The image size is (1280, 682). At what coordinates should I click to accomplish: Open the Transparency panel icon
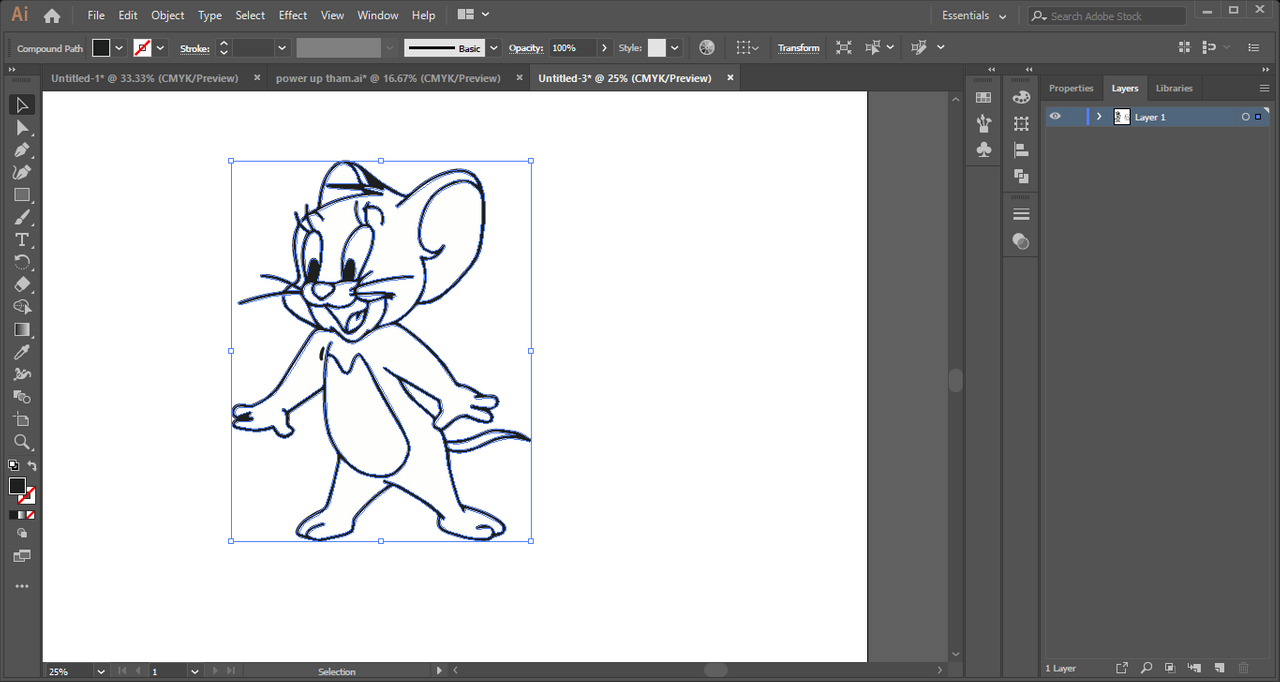point(1021,241)
